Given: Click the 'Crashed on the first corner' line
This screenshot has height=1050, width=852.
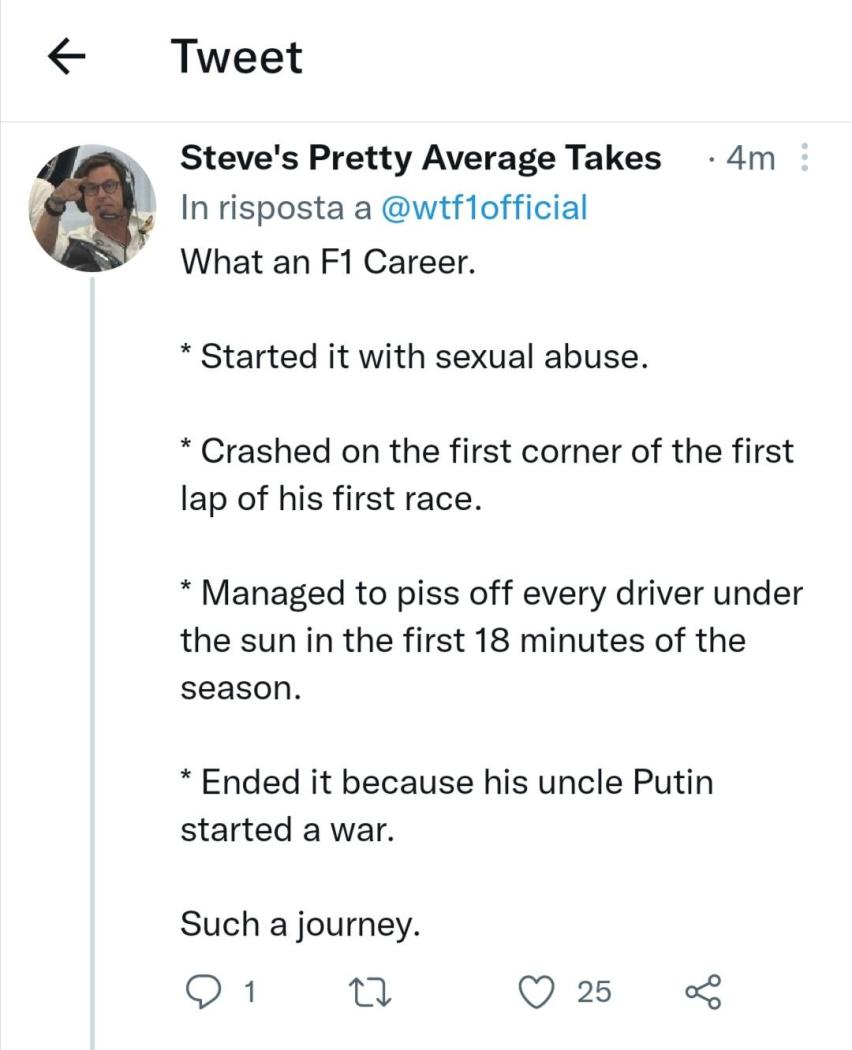Looking at the screenshot, I should 487,451.
